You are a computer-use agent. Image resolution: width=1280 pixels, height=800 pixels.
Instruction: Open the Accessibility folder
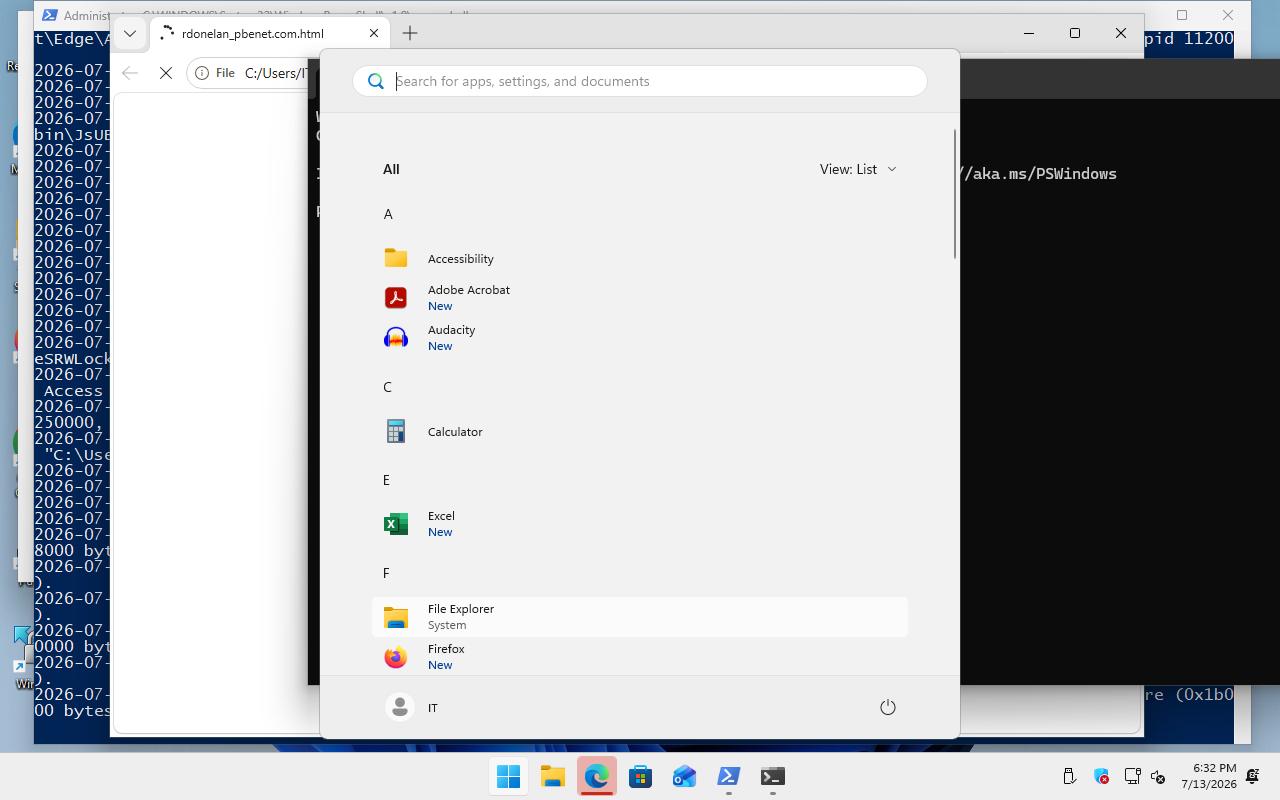coord(640,258)
